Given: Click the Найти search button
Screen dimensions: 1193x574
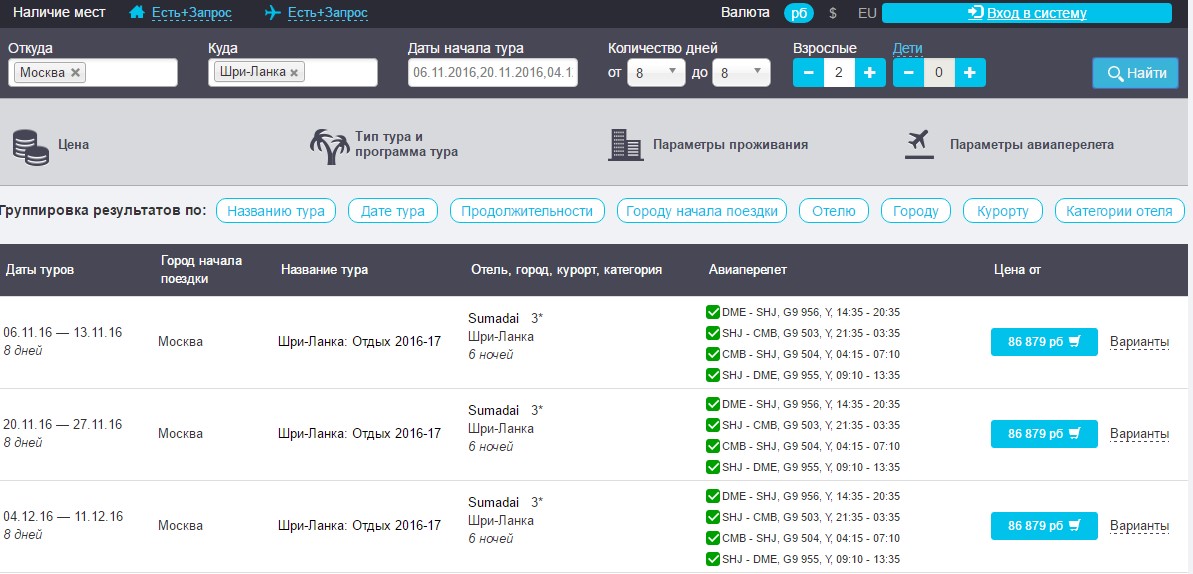Looking at the screenshot, I should point(1135,73).
